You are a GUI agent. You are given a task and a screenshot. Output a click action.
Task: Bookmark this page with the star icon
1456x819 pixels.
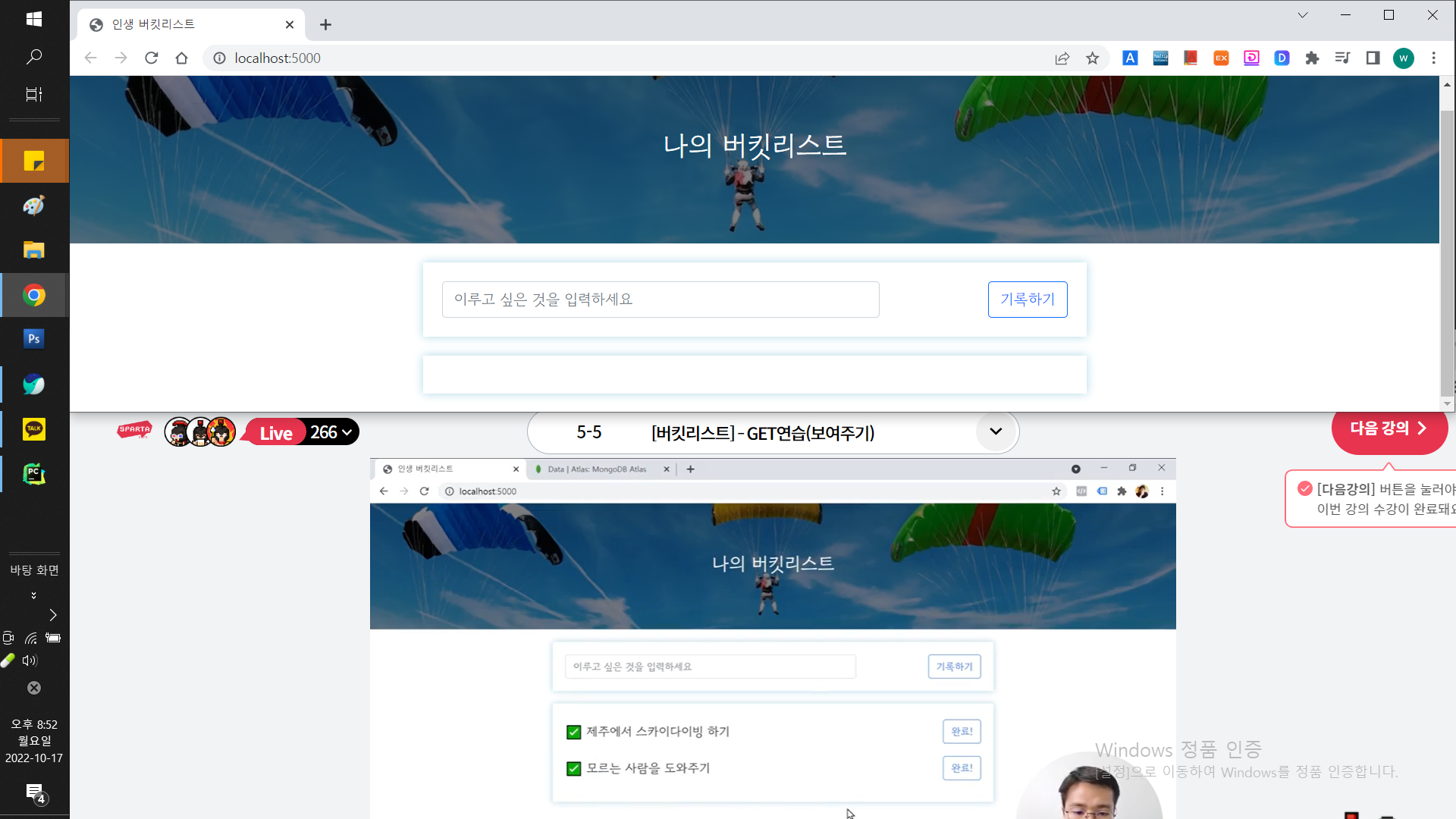[x=1093, y=58]
